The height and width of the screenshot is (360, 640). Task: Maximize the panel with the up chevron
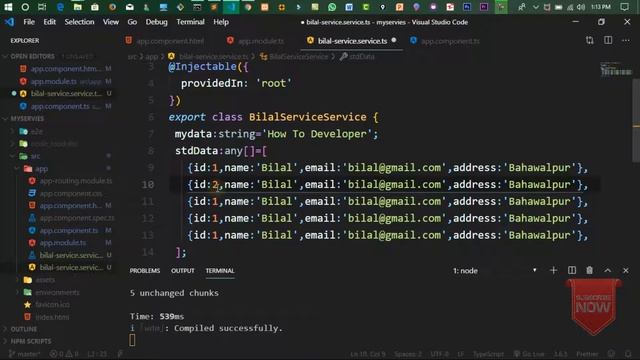point(607,270)
